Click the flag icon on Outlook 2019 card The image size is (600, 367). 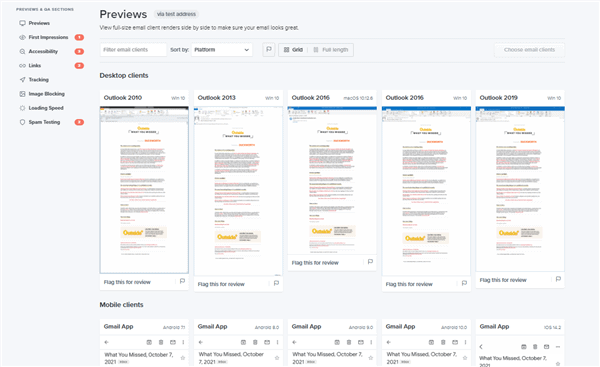point(558,279)
